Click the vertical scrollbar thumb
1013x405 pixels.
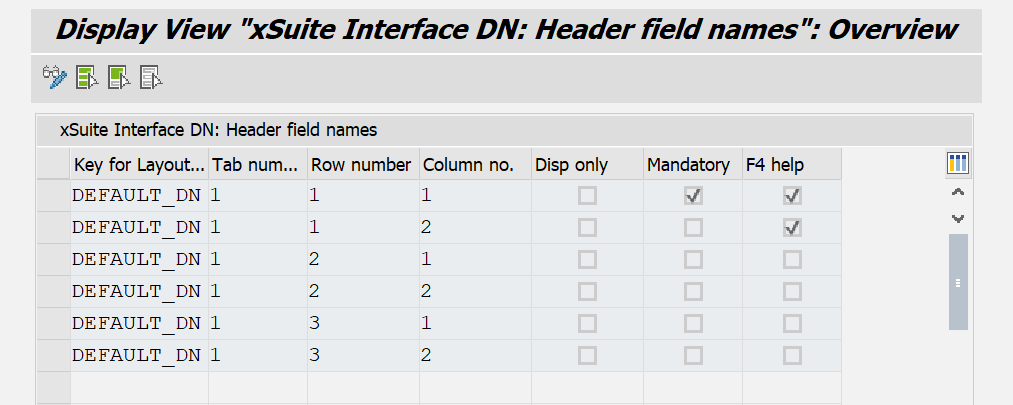point(958,282)
